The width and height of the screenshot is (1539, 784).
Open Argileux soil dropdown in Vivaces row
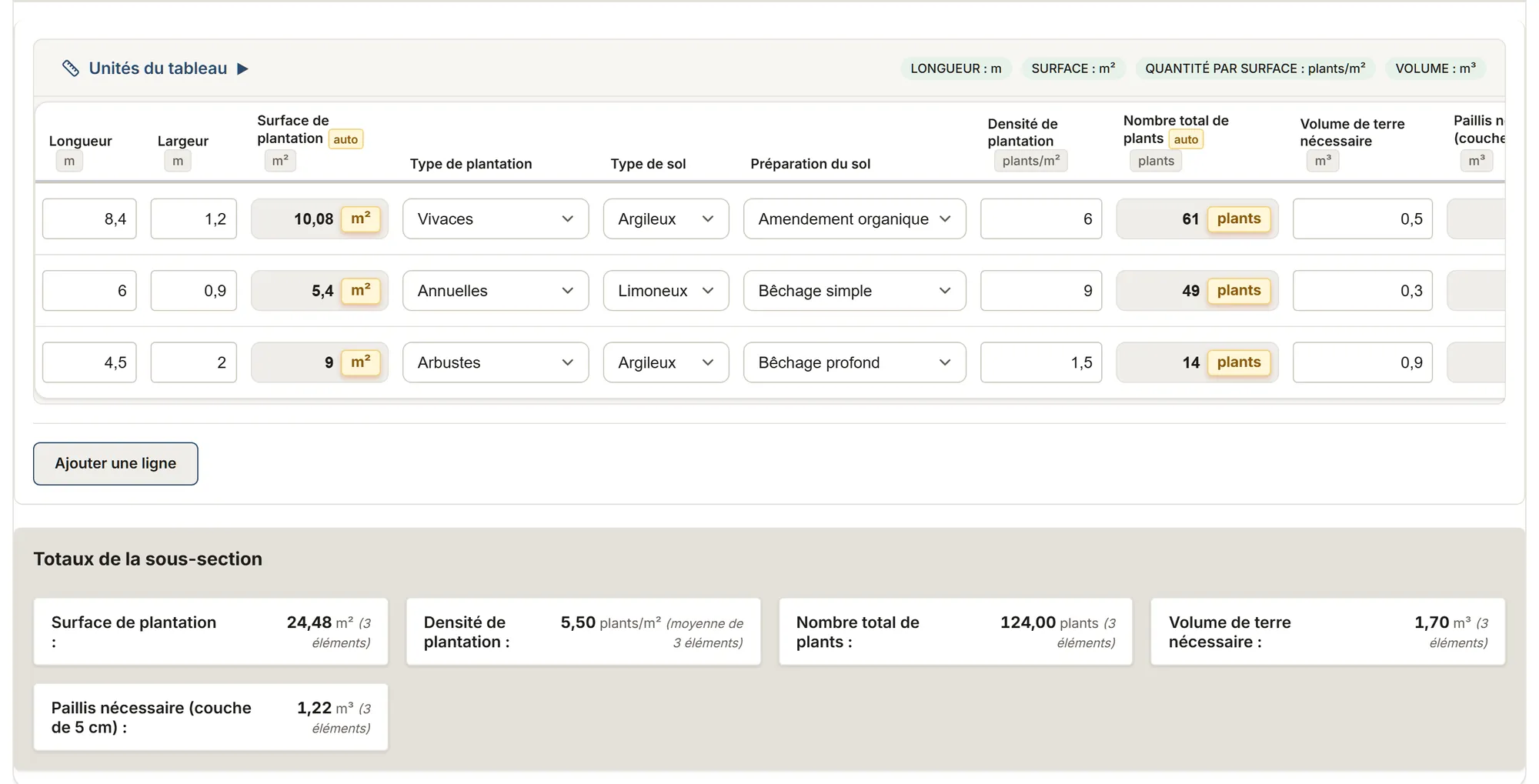(x=666, y=219)
